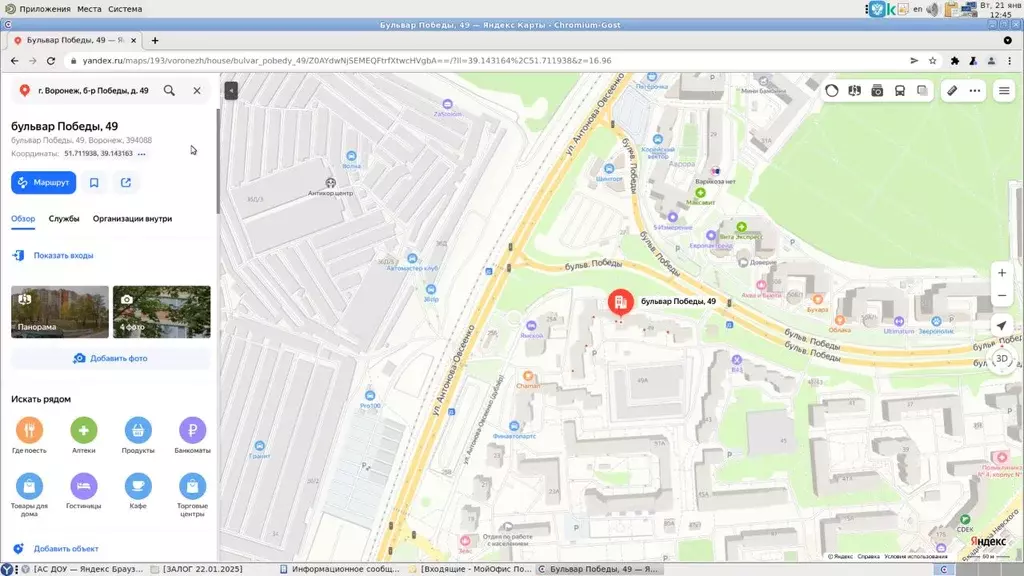This screenshot has height=576, width=1024.
Task: Click the red бульвар Победы, 49 marker
Action: [620, 302]
